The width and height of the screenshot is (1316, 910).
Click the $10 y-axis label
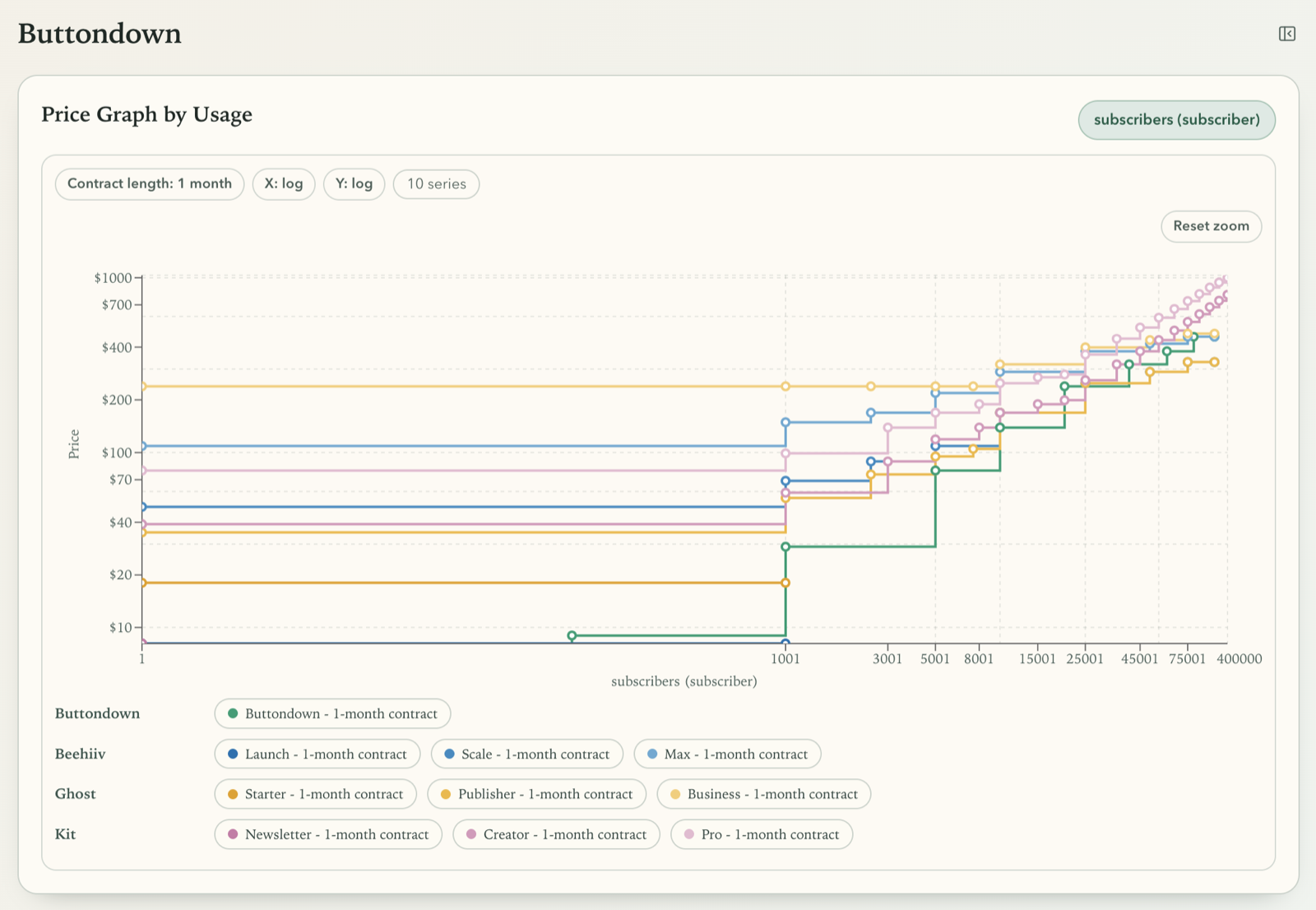[120, 628]
